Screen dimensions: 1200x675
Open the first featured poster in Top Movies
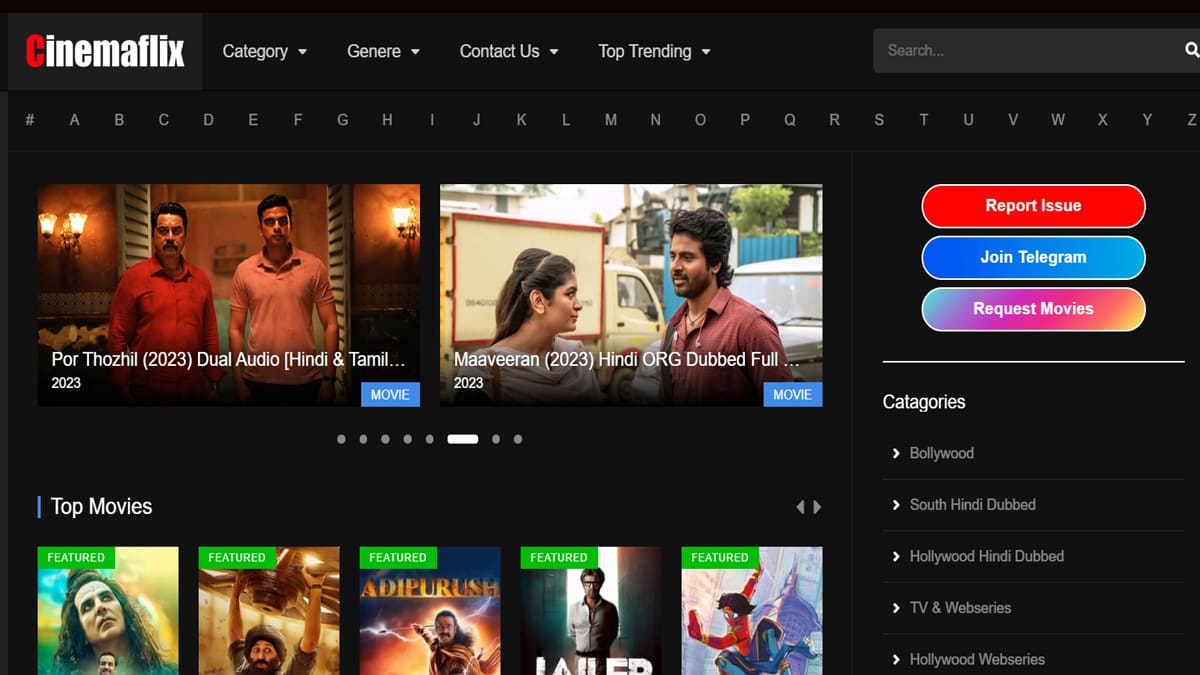tap(108, 611)
